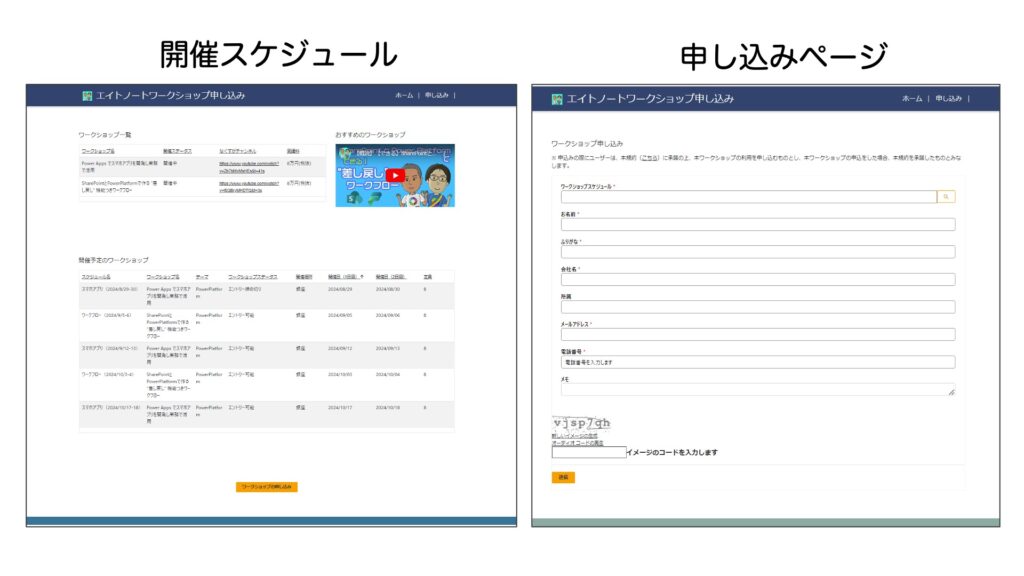Sort by the 開催日 (1日目) column header

345,277
